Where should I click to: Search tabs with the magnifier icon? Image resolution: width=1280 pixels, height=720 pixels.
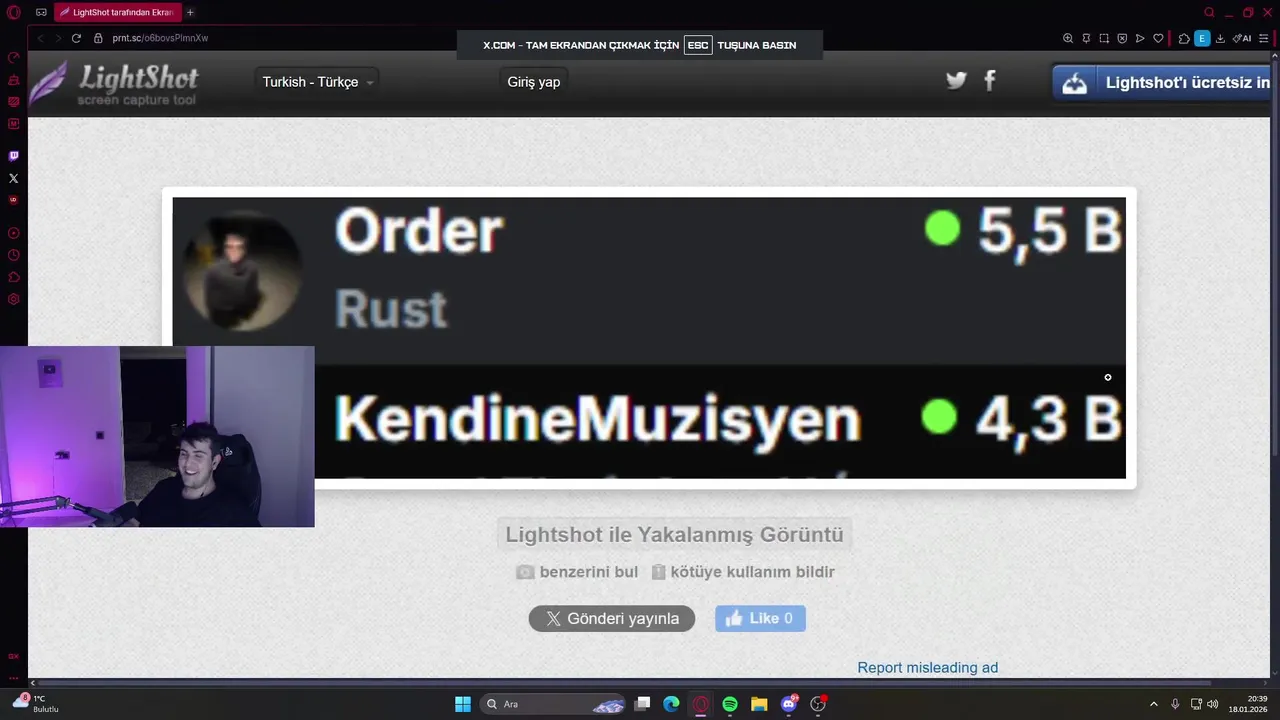[x=1209, y=12]
